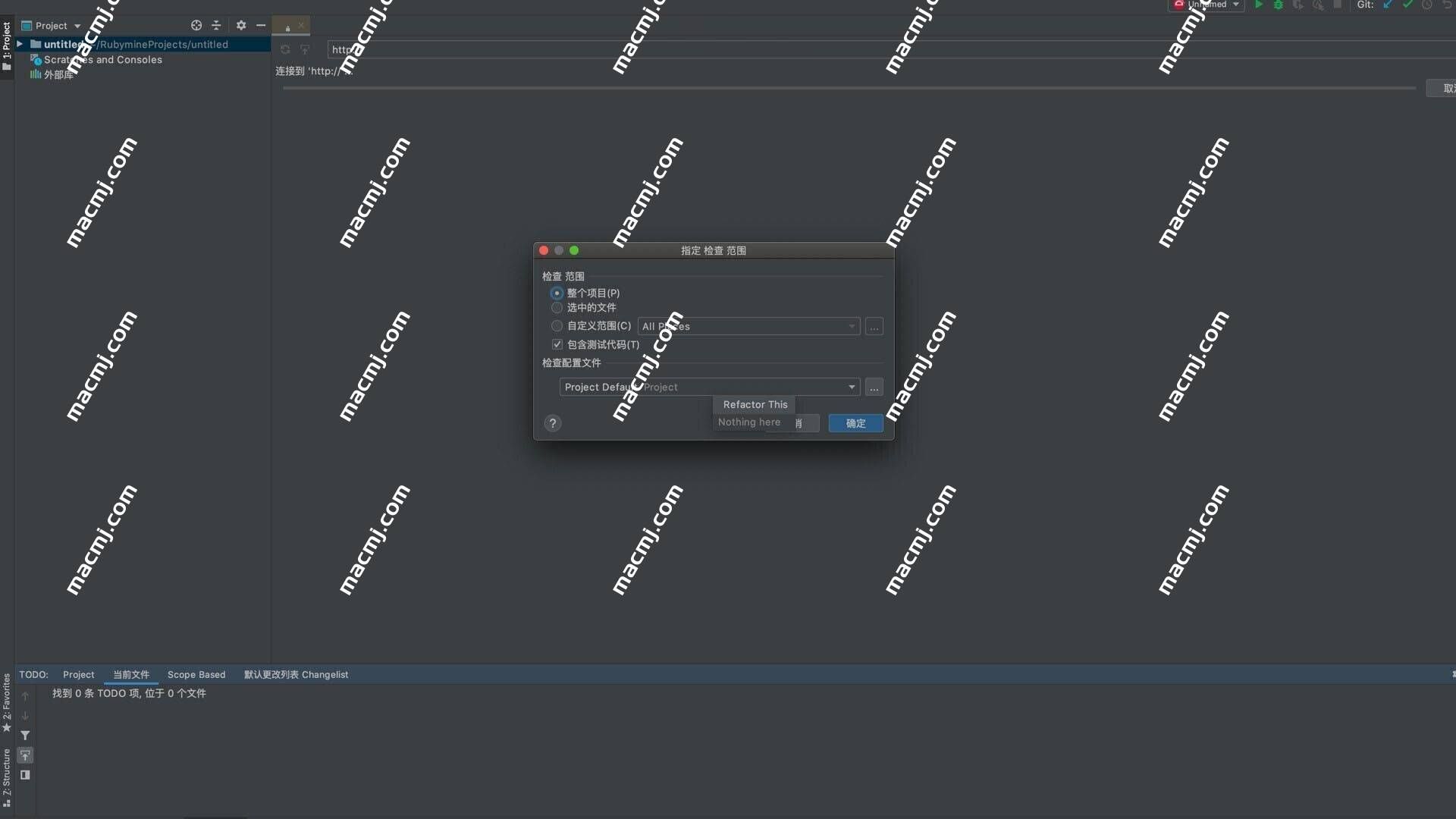Select Scratches and Consoles in tree

[102, 59]
